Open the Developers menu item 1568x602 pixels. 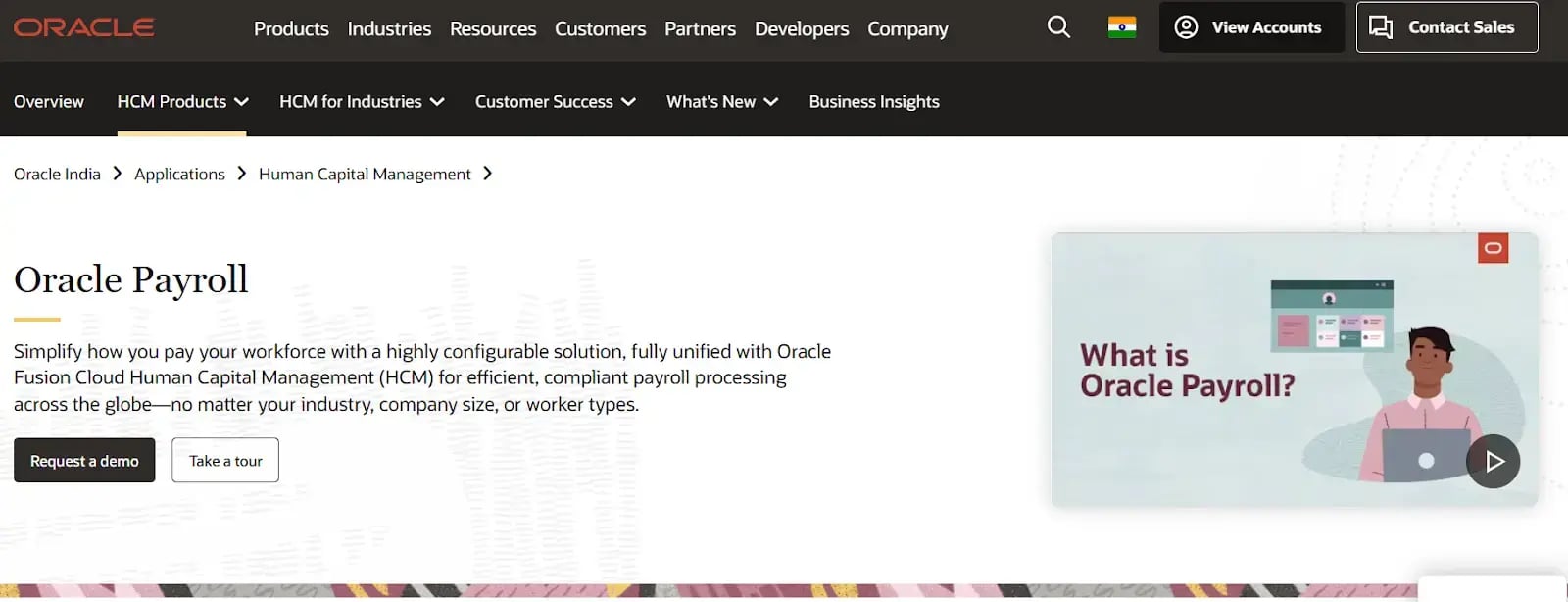coord(802,28)
